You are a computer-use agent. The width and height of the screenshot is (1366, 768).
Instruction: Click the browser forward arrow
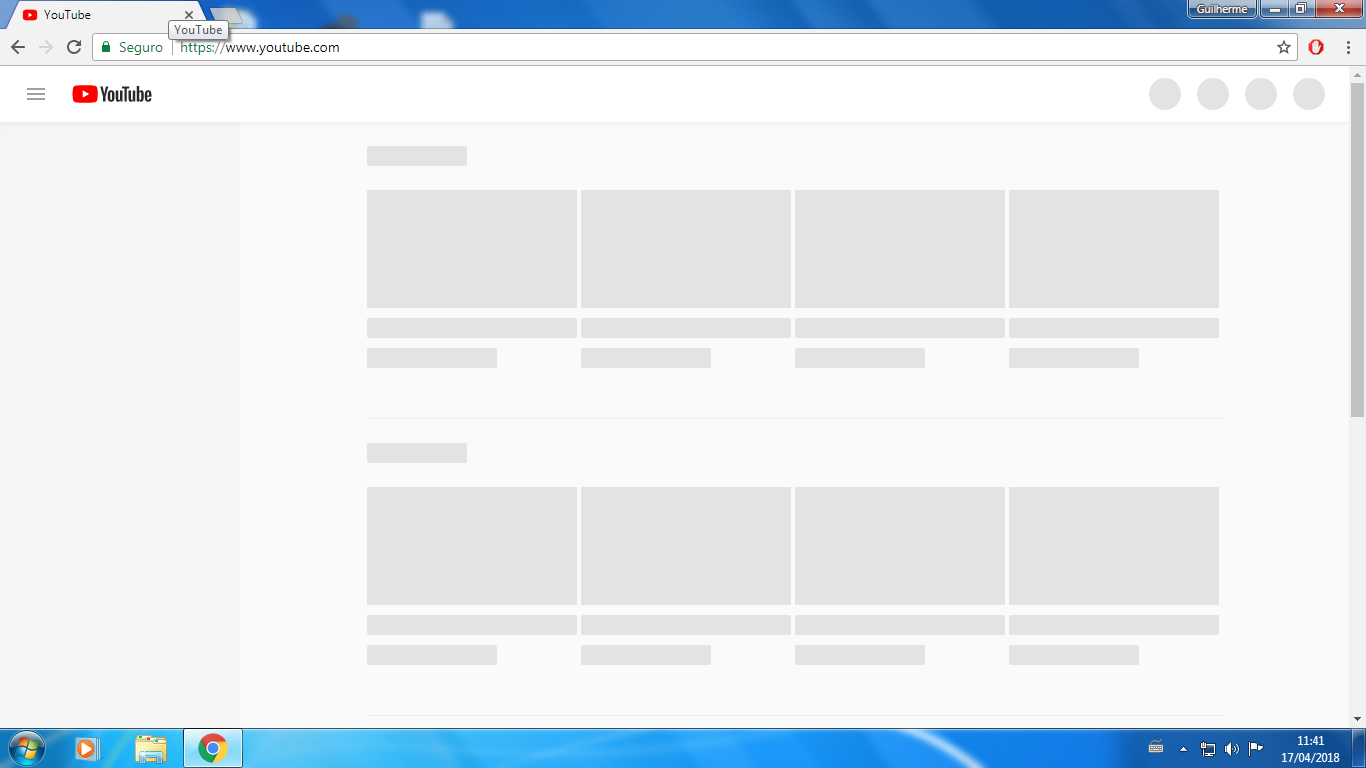[46, 47]
